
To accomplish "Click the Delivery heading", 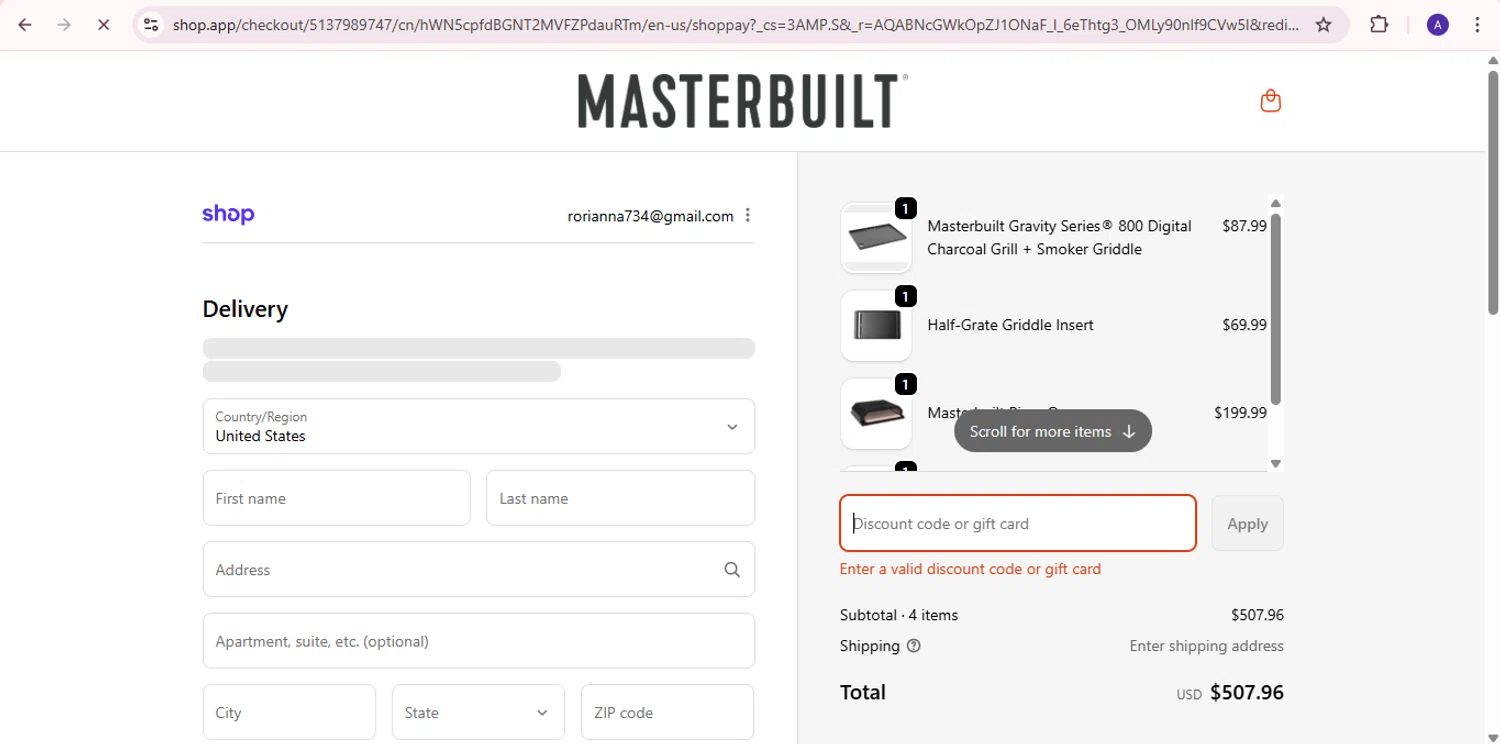I will pyautogui.click(x=245, y=309).
